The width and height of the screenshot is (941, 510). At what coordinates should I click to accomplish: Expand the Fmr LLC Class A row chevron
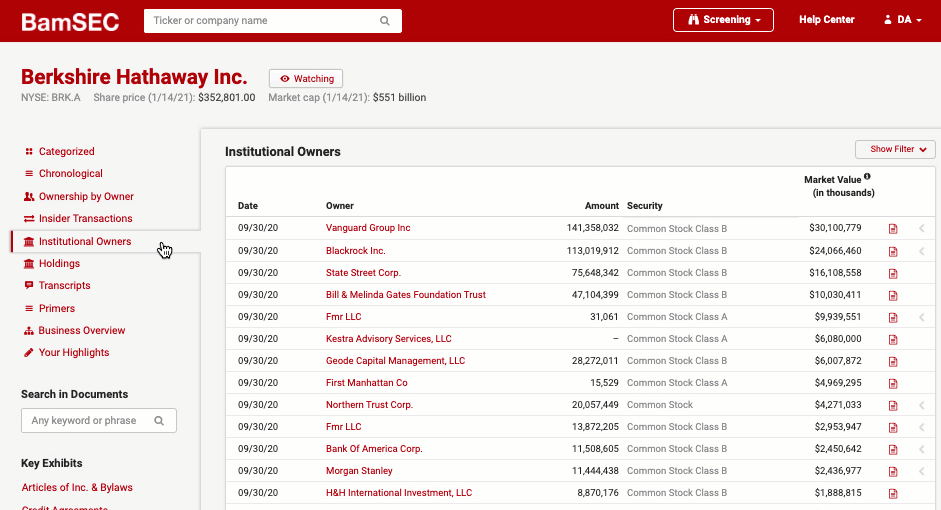click(922, 317)
